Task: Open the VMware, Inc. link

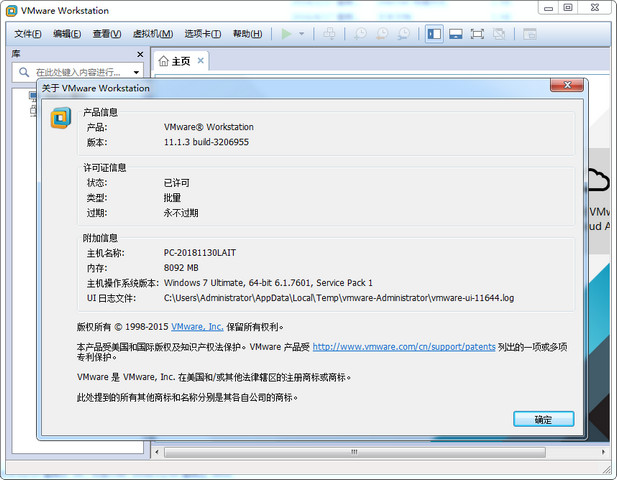Action: click(x=197, y=327)
